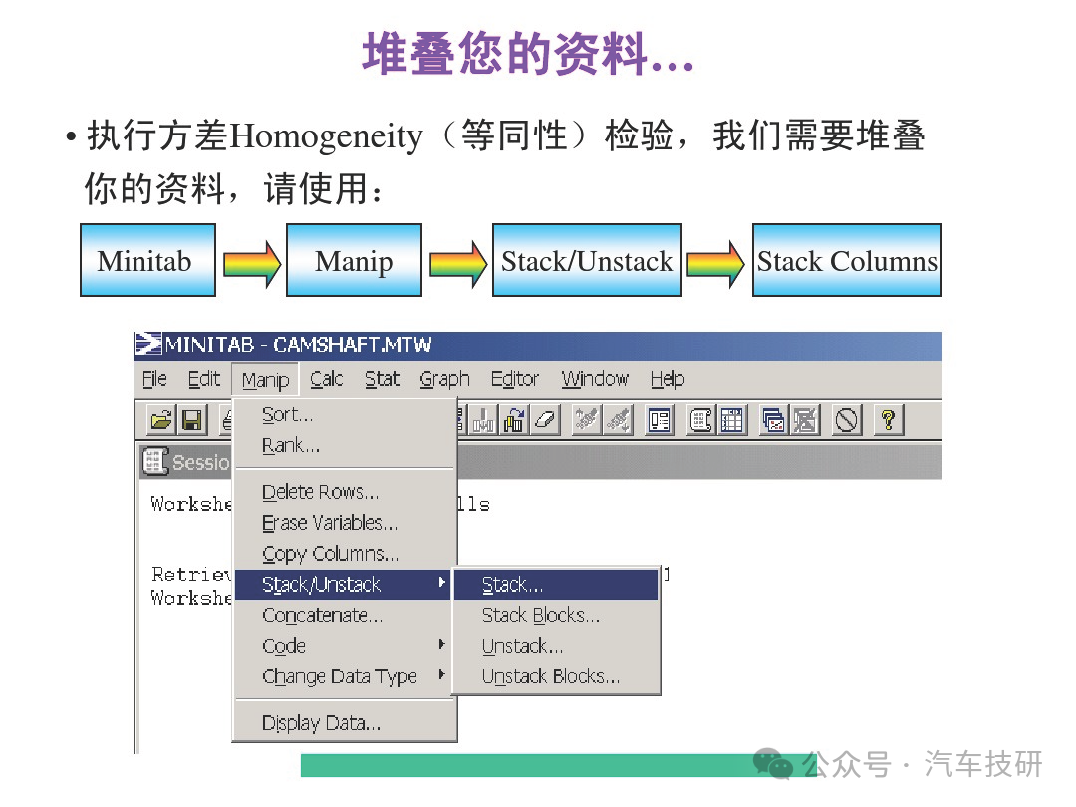Click the bar chart with arrow icon
This screenshot has width=1076, height=807.
click(x=514, y=419)
